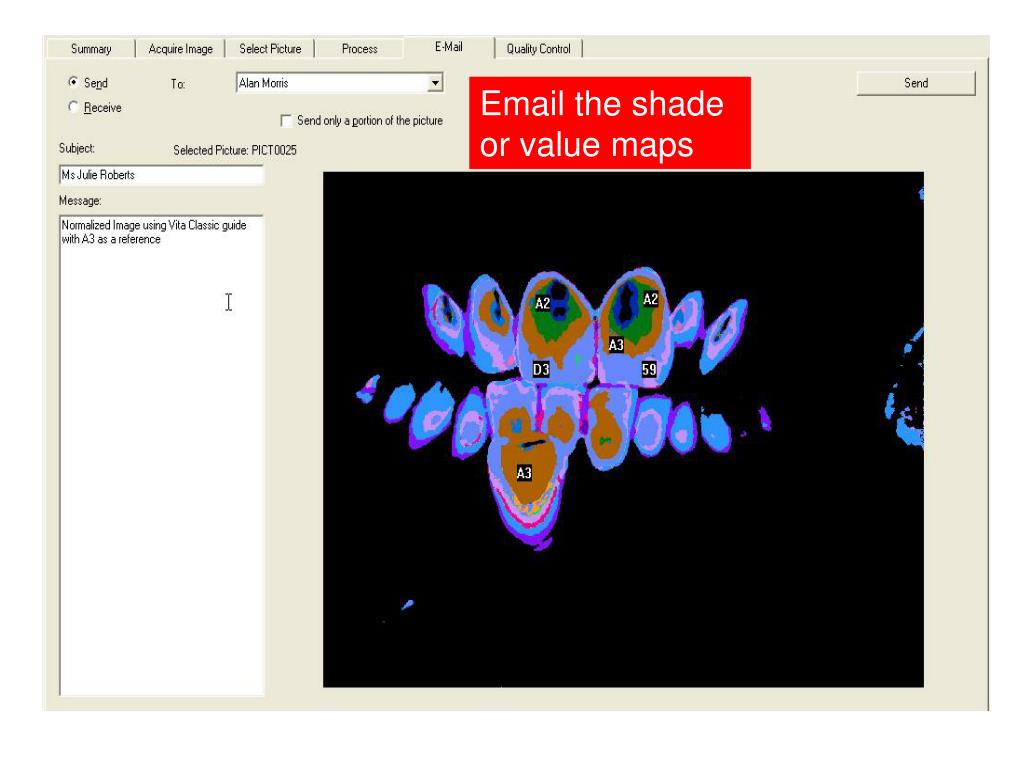Open the Acquire Image tab
Screen dimensions: 1024x768
pyautogui.click(x=180, y=49)
